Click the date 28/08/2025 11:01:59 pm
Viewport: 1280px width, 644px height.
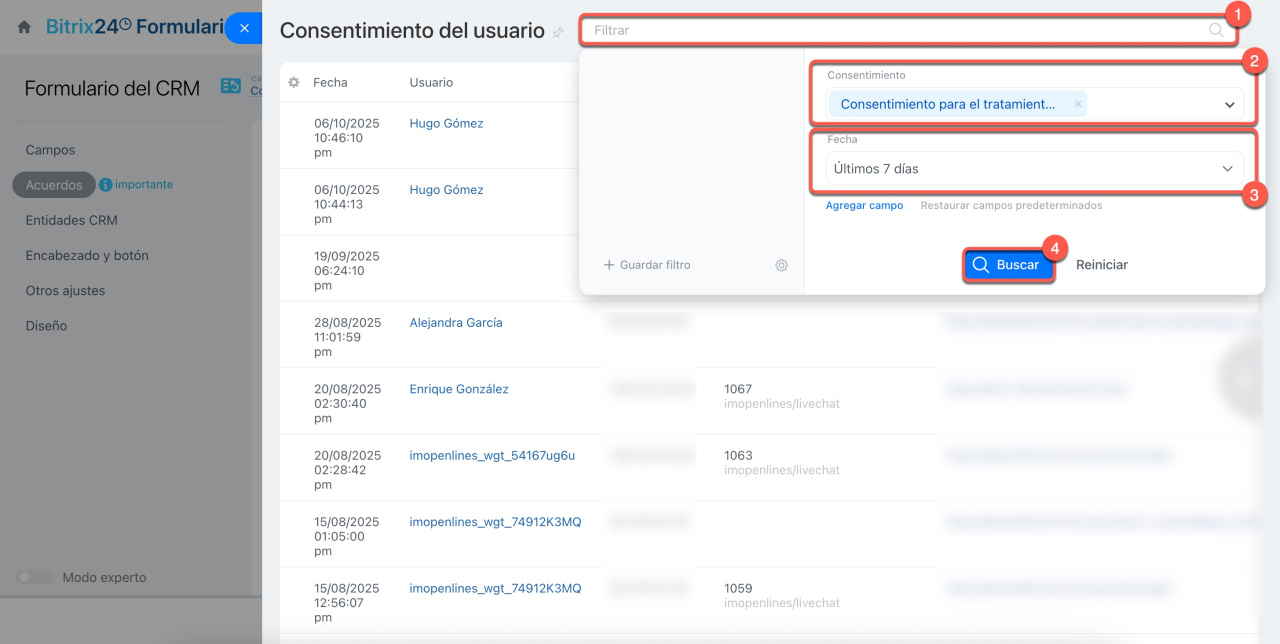coord(346,337)
